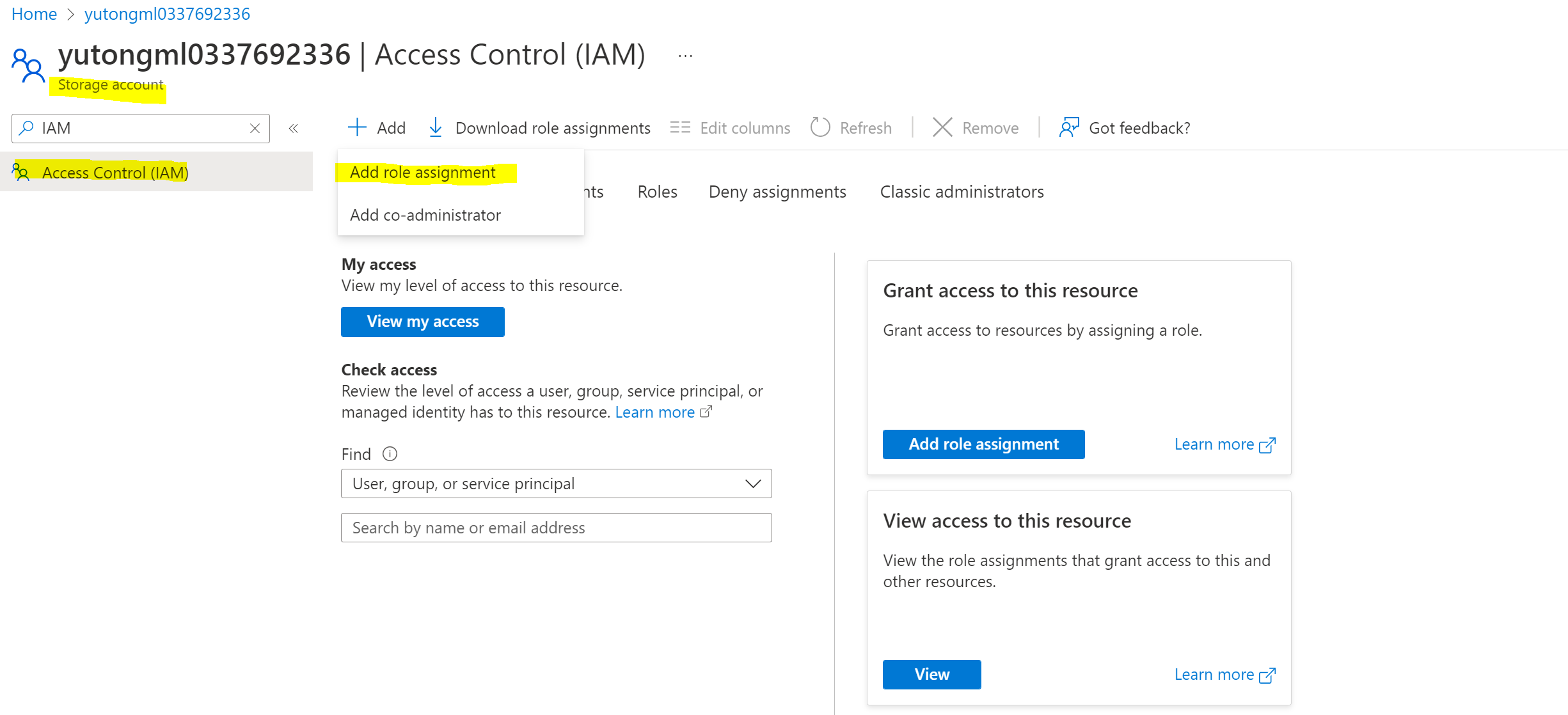Go to Home in breadcrumb
The image size is (1568, 715).
[x=34, y=14]
